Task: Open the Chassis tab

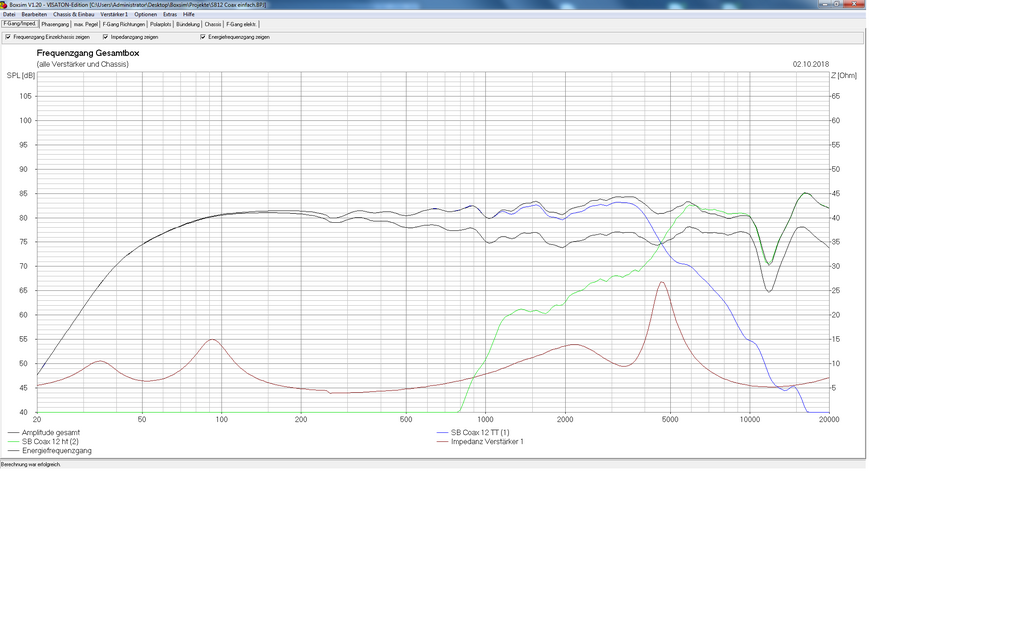Action: [x=213, y=25]
